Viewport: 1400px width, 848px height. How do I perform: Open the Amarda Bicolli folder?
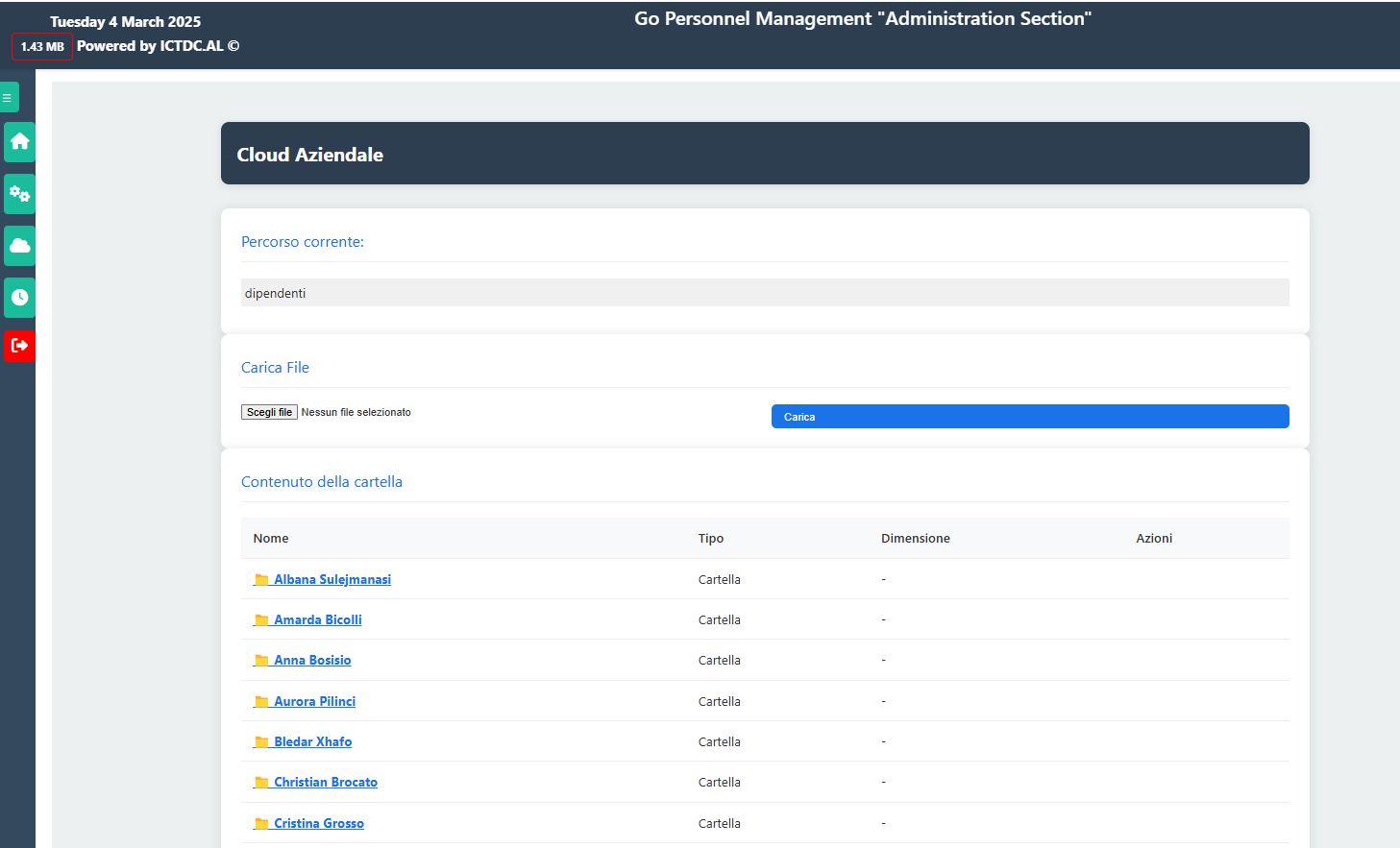coord(317,620)
